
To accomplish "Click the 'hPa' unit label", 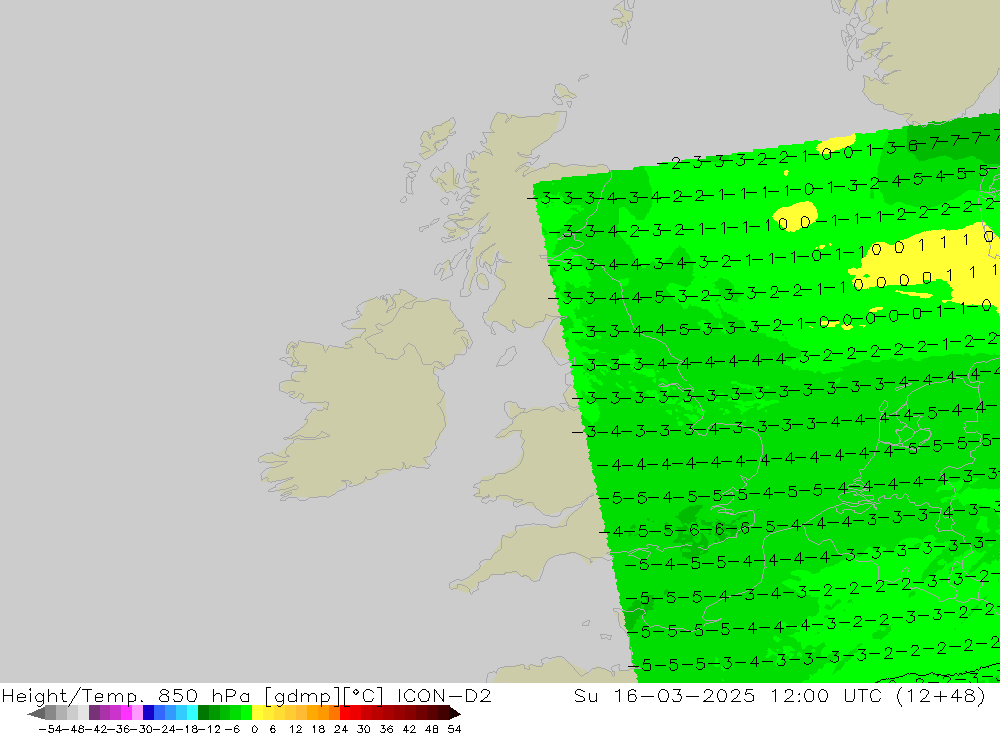I will pyautogui.click(x=231, y=696).
